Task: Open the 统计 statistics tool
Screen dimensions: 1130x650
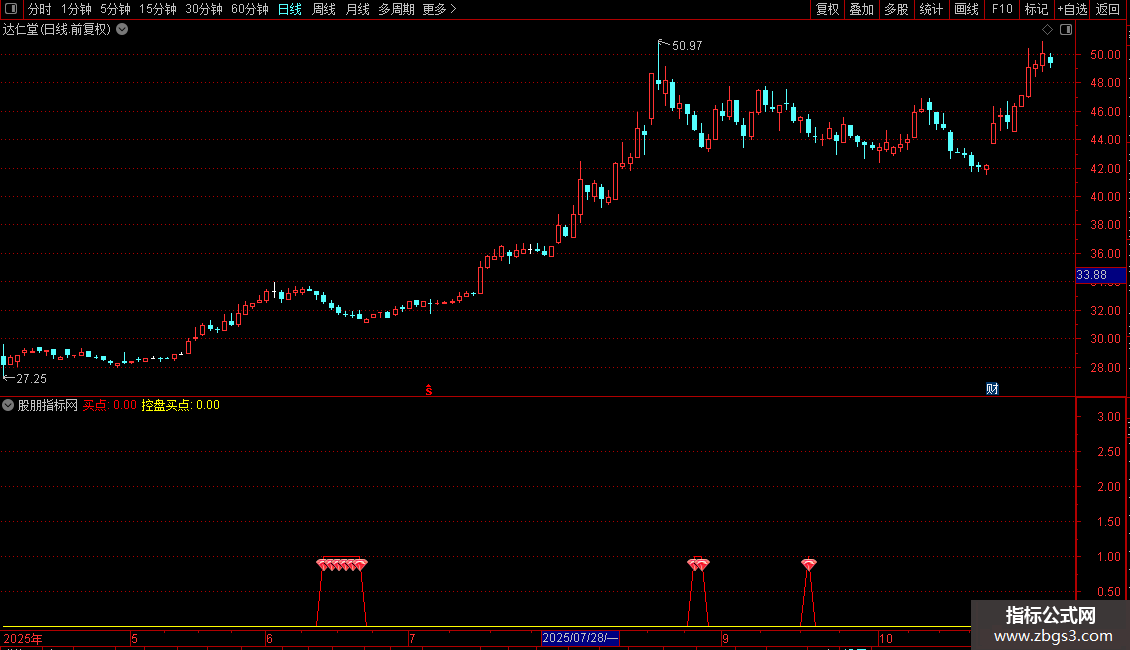Action: (930, 9)
